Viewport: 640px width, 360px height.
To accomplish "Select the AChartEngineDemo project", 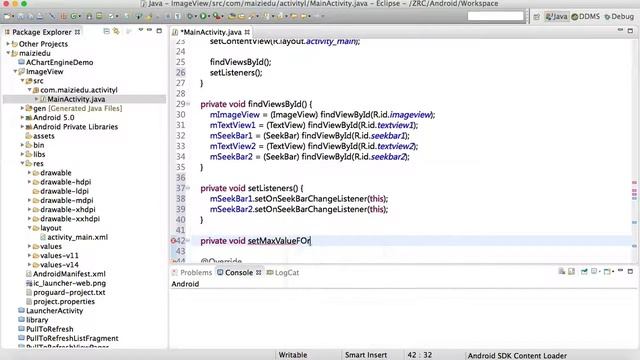I will 59,62.
